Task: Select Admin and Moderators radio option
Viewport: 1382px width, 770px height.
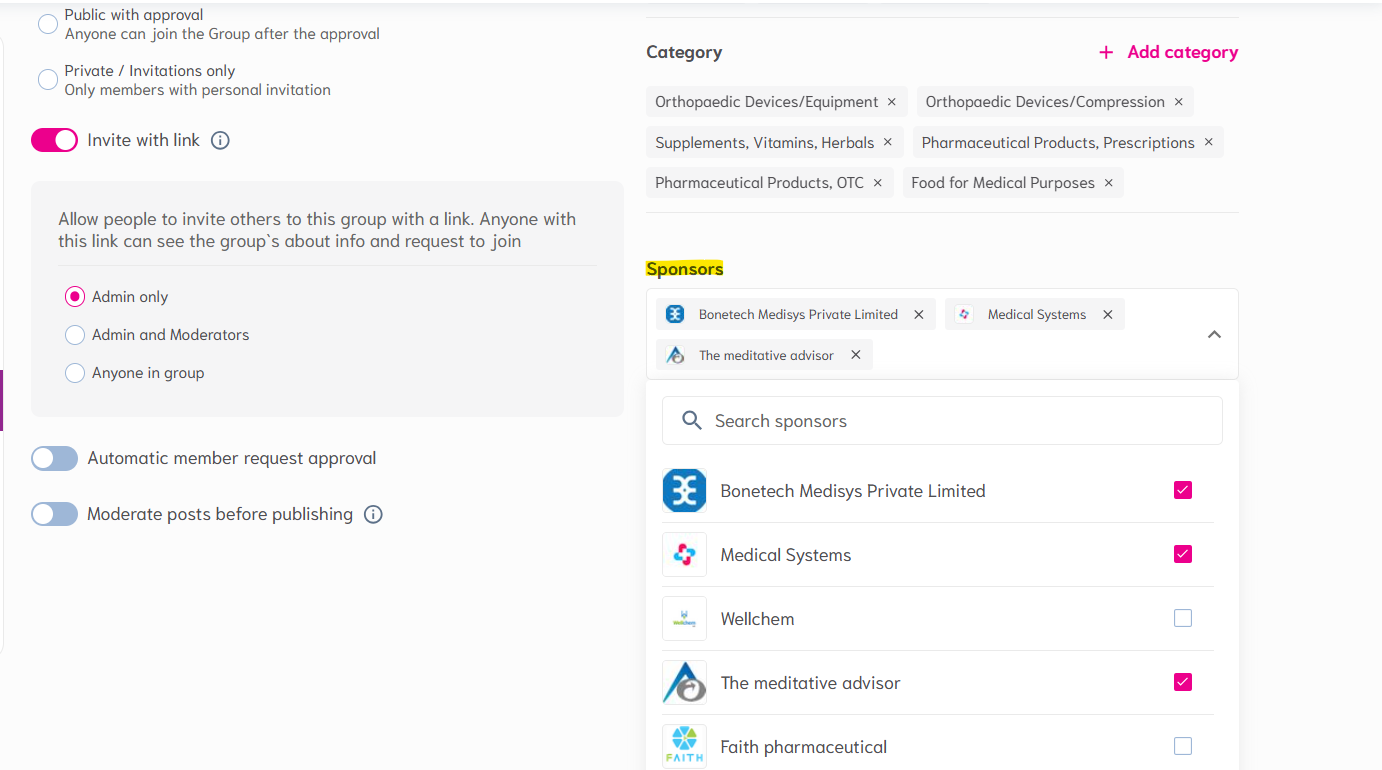Action: [x=75, y=335]
